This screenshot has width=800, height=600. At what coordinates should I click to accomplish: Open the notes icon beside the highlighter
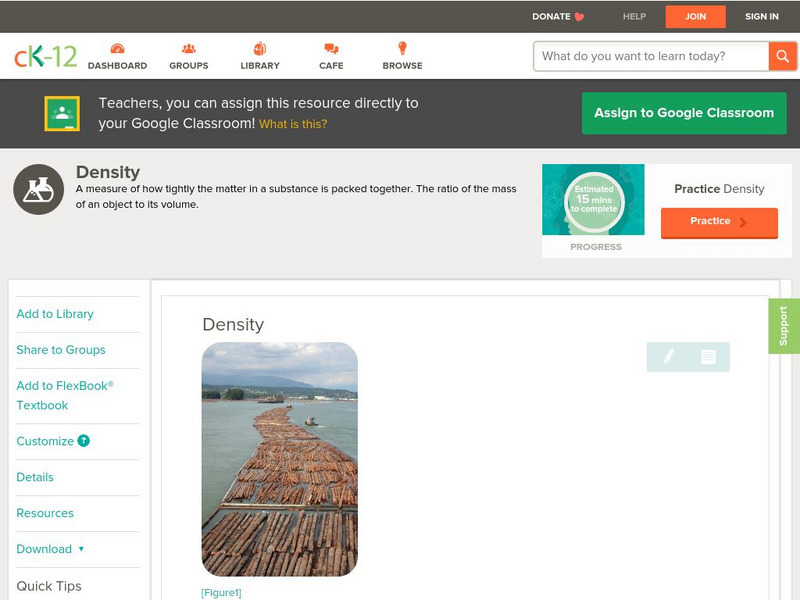(x=708, y=357)
